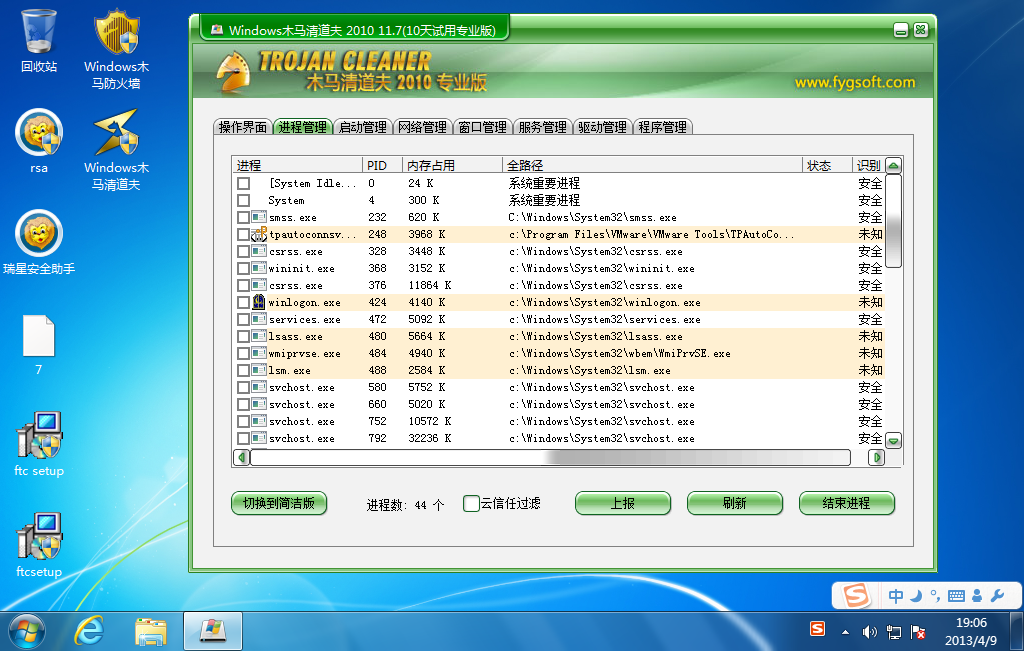1024x651 pixels.
Task: Click the scroll right arrow of process list
Action: click(876, 457)
